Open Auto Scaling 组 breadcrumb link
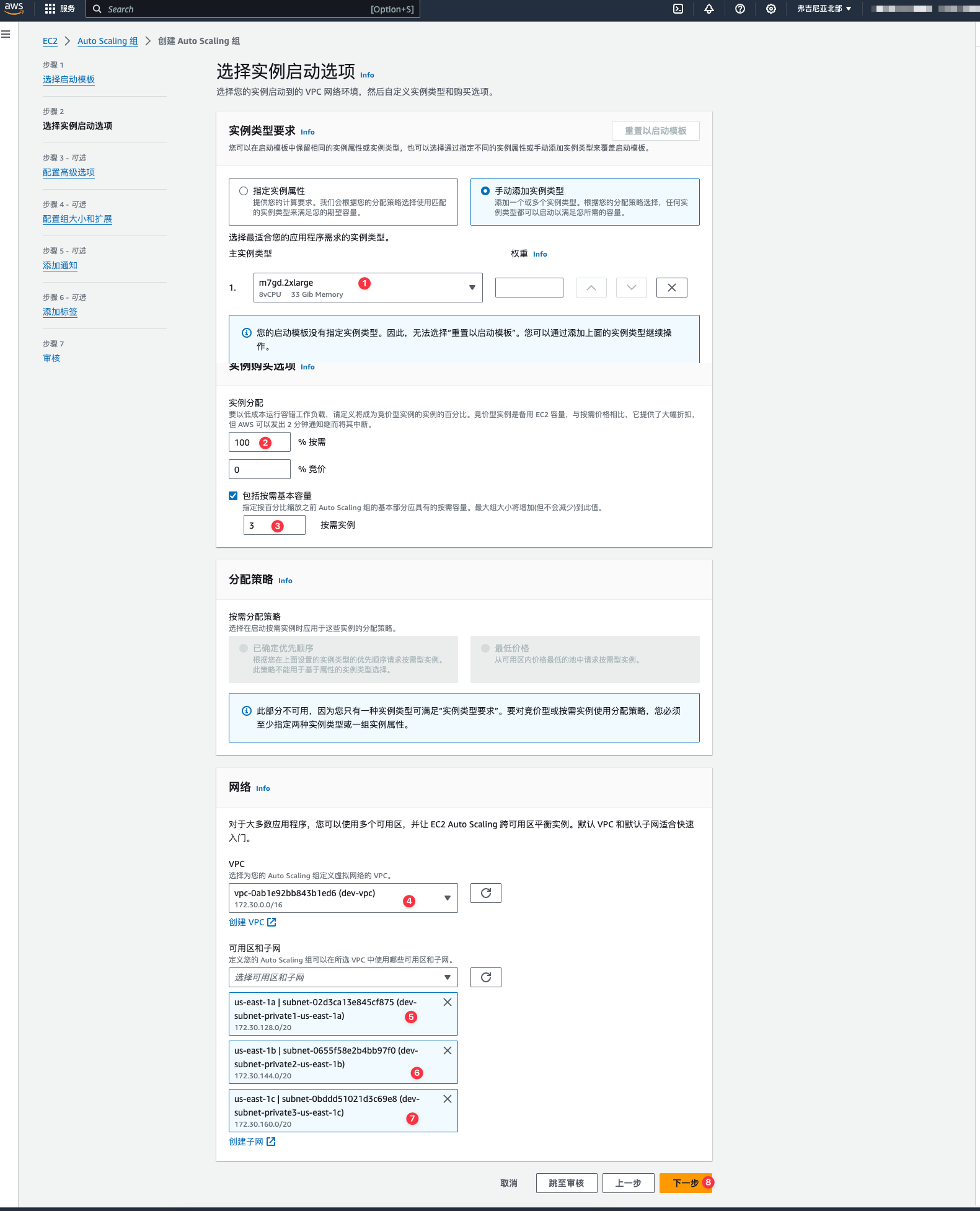Screen dimensions: 980x1211 tap(108, 41)
